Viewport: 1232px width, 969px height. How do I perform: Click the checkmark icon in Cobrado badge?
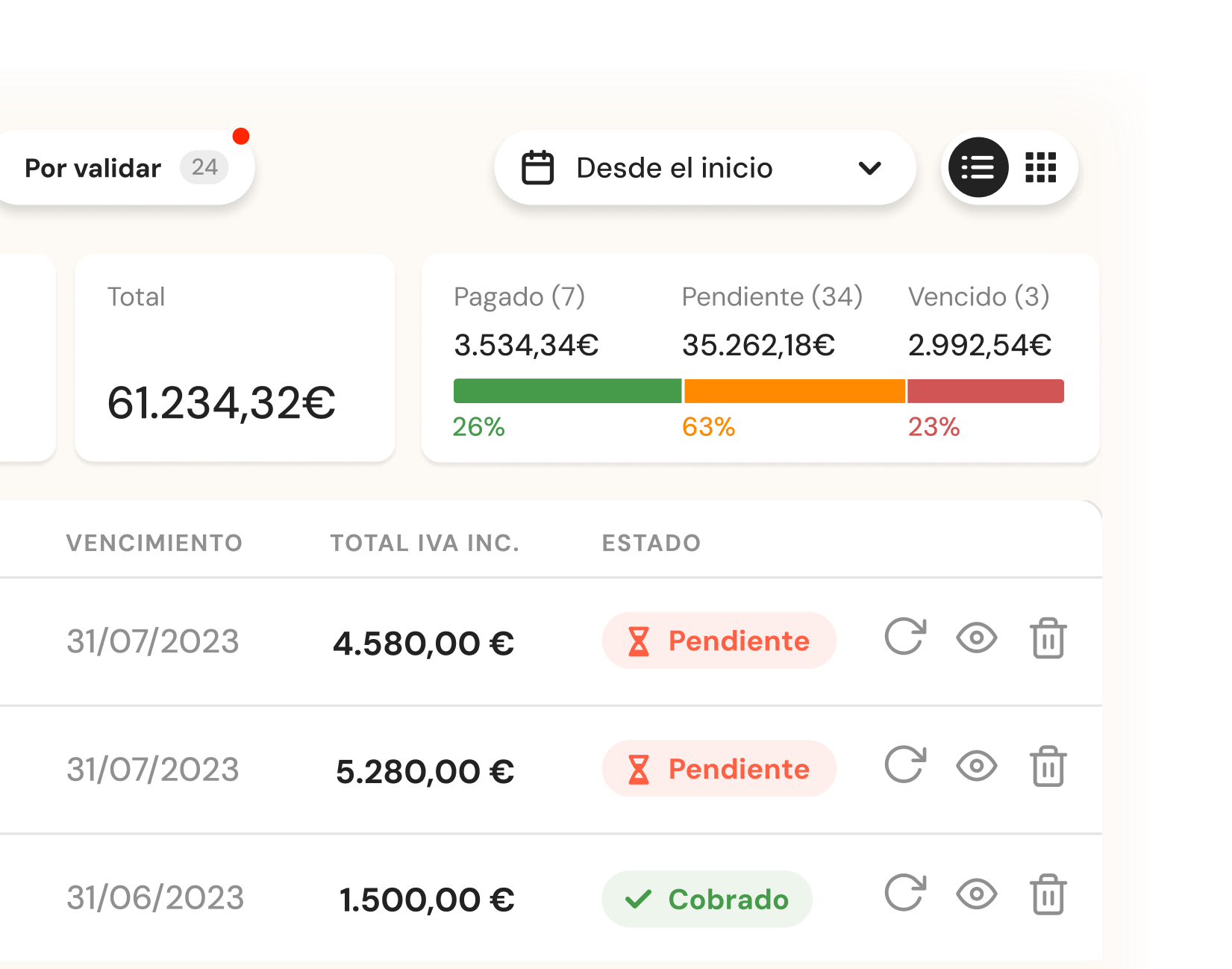coord(638,900)
